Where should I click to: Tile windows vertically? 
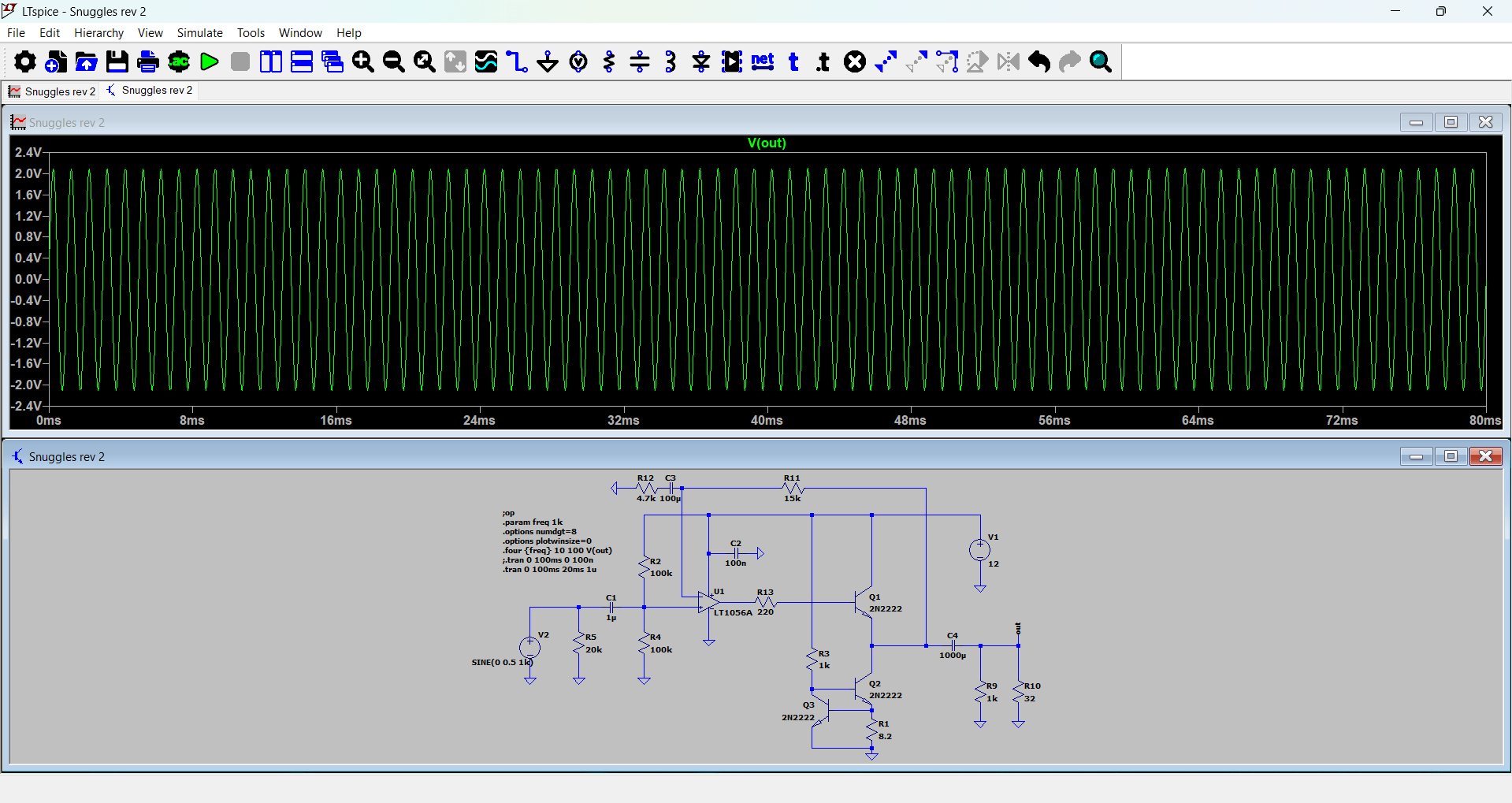pos(271,61)
